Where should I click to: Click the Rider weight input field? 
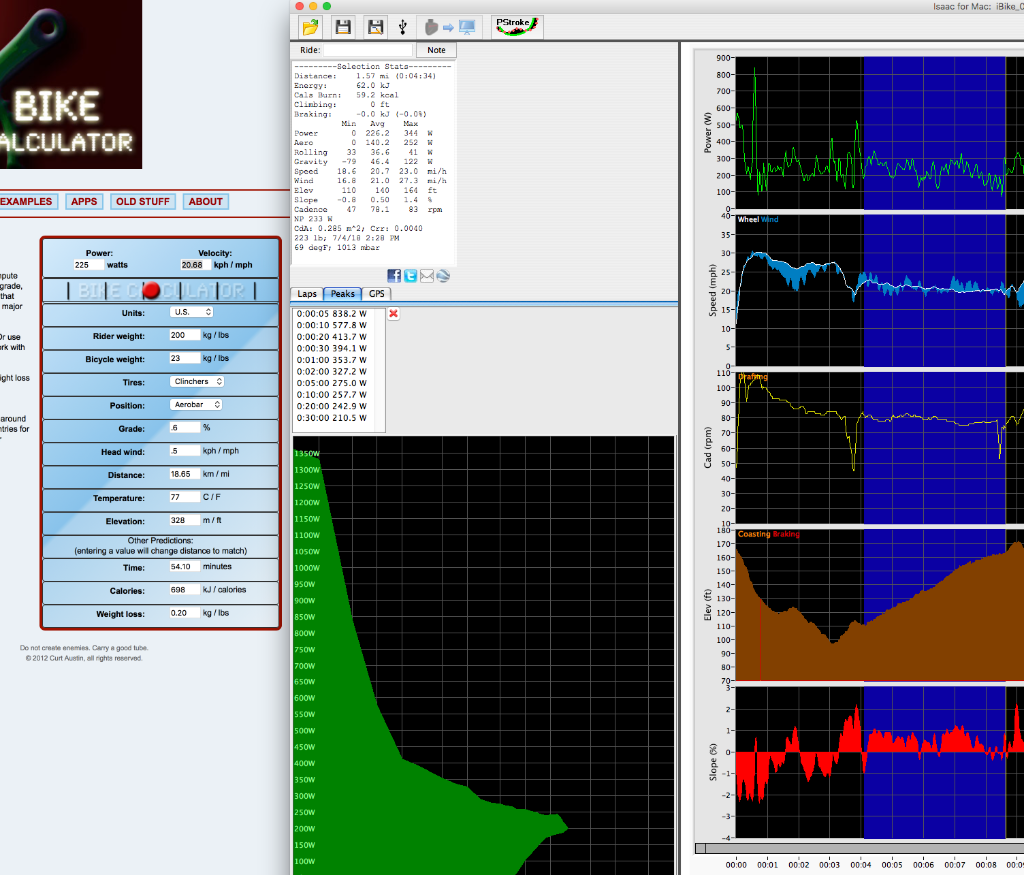[x=185, y=335]
